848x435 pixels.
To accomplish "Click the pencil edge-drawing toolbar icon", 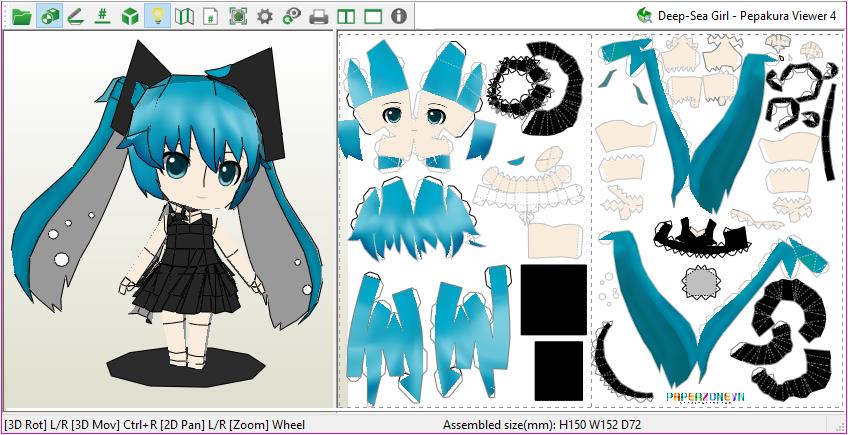I will tap(75, 16).
